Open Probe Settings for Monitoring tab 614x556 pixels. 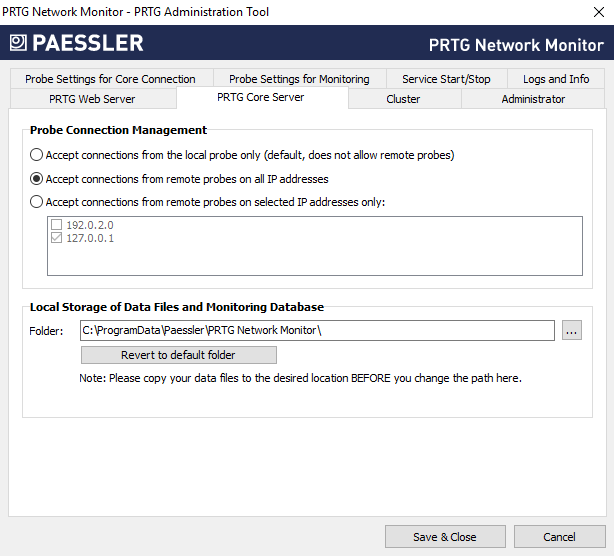click(x=299, y=79)
